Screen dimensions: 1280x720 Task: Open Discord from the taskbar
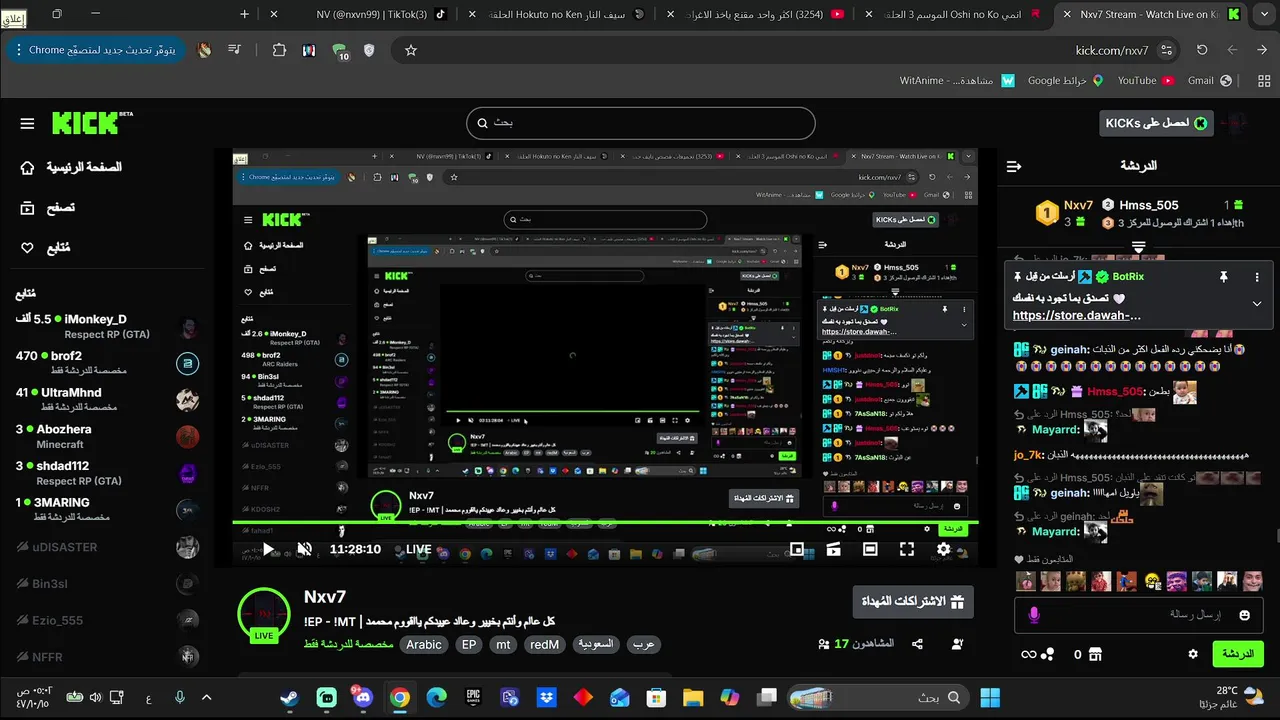pos(362,697)
